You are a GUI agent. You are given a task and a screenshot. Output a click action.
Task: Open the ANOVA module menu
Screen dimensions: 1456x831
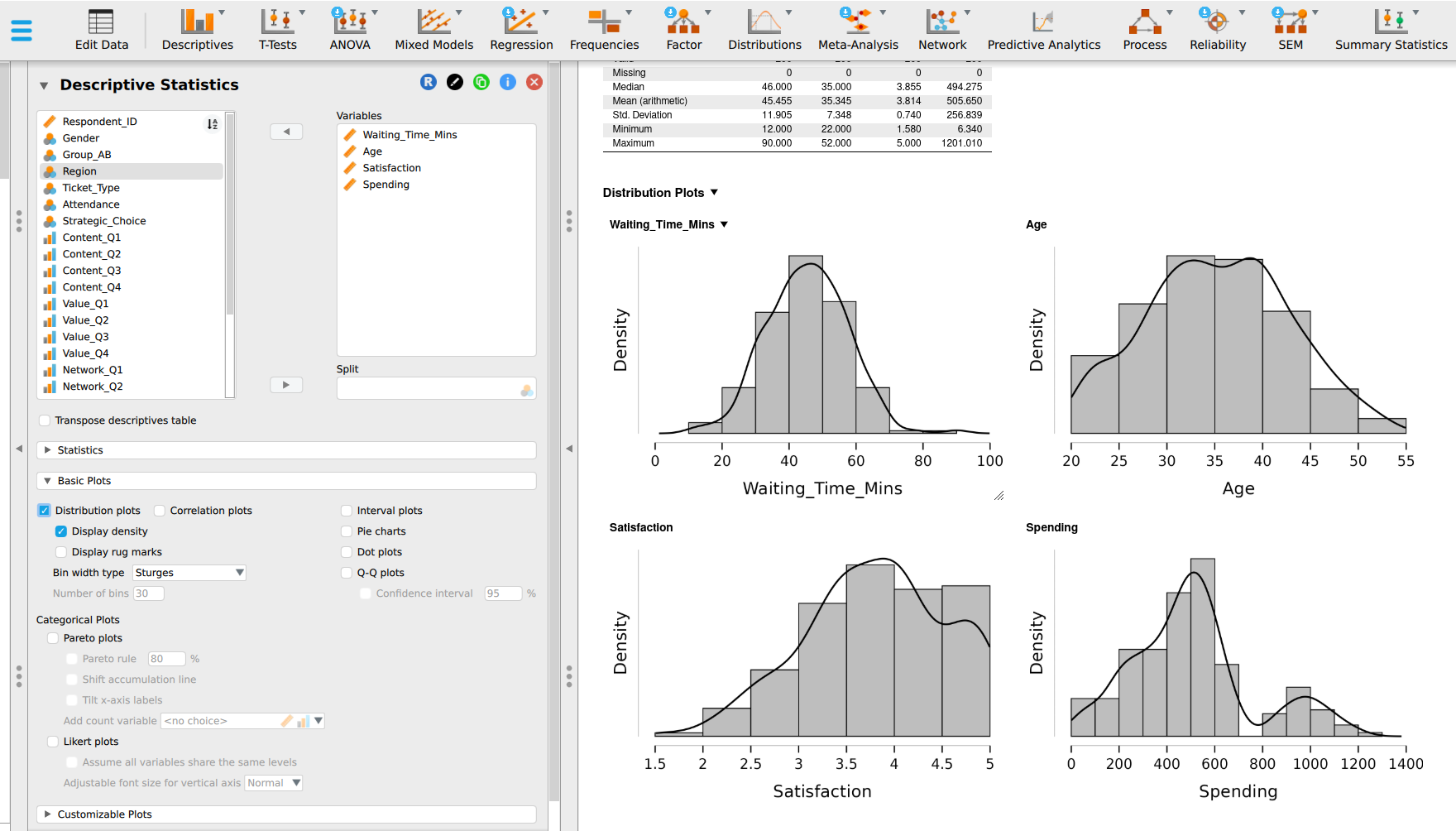tap(350, 31)
